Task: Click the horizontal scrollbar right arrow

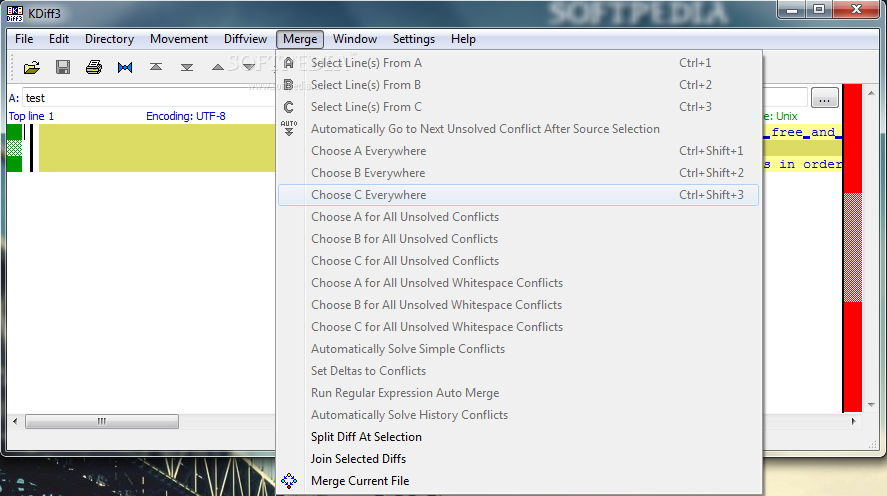Action: pos(854,421)
